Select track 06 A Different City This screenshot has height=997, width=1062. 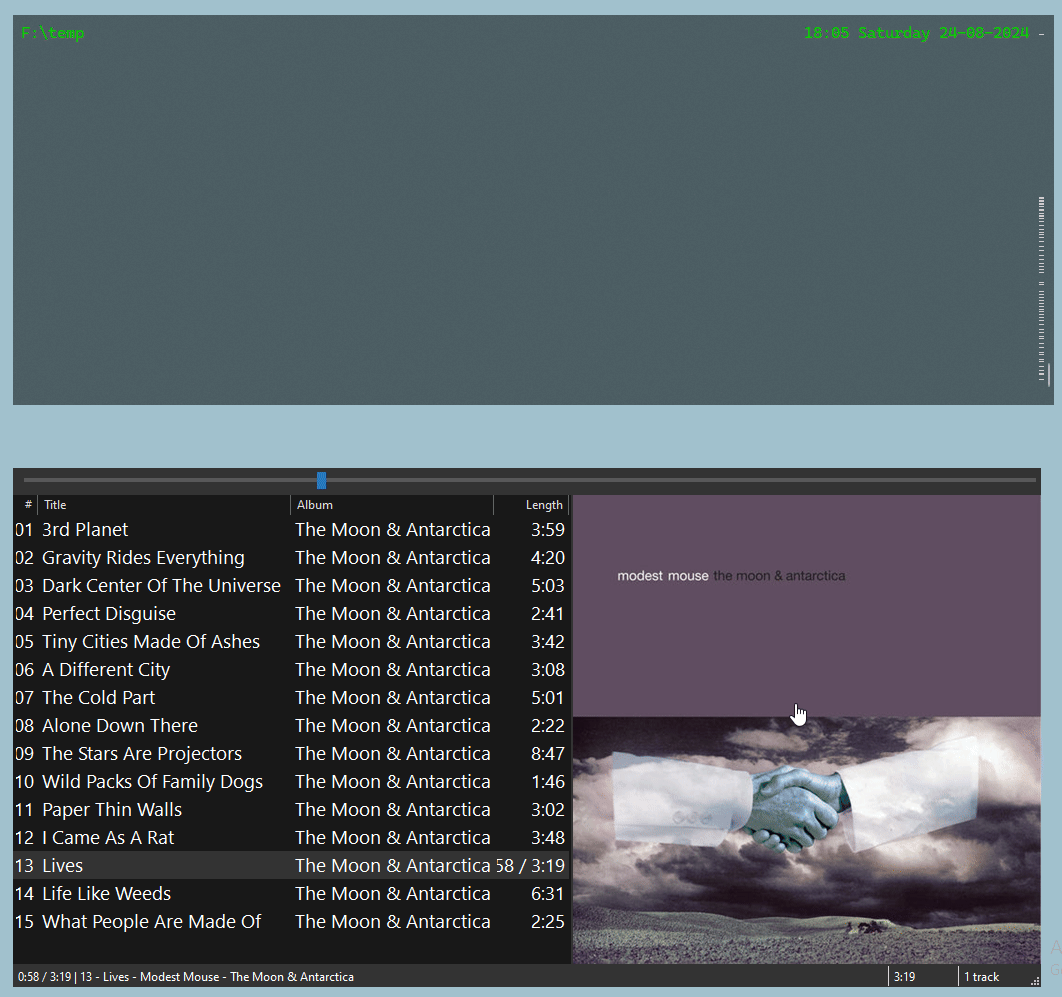tap(291, 670)
